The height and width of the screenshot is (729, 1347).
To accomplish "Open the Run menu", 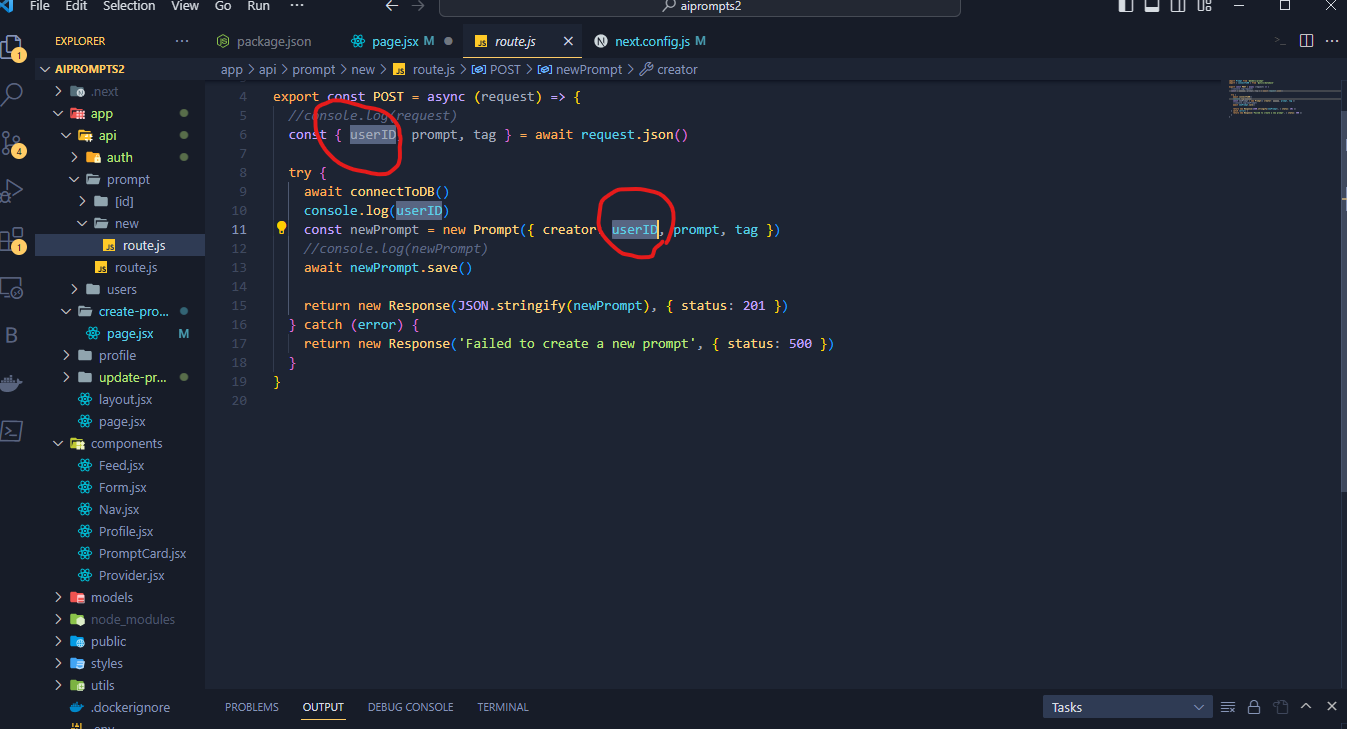I will point(258,6).
